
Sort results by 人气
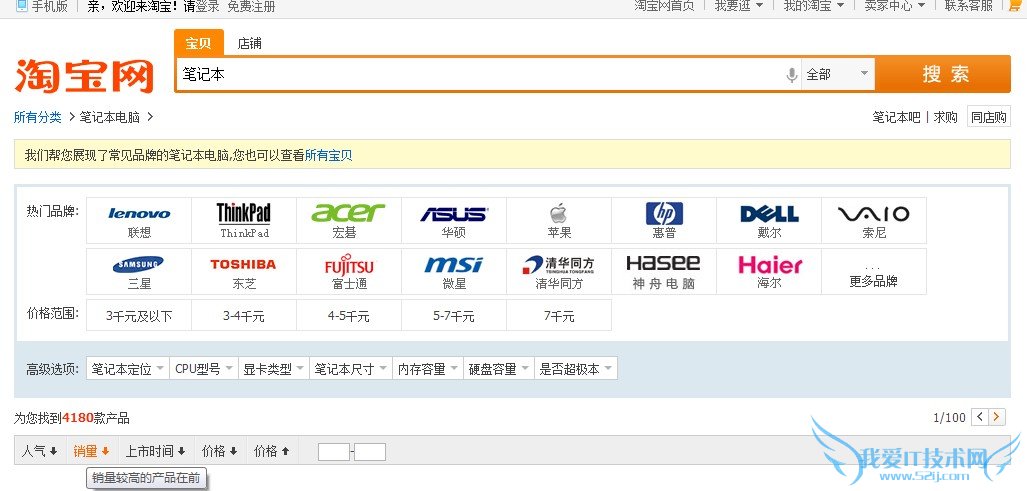[39, 451]
